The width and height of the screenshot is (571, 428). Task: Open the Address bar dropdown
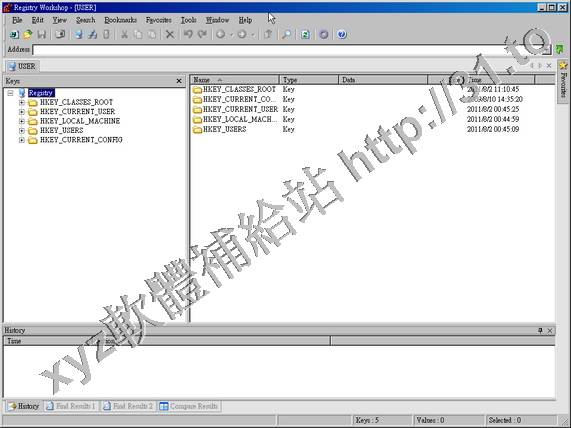(x=547, y=50)
